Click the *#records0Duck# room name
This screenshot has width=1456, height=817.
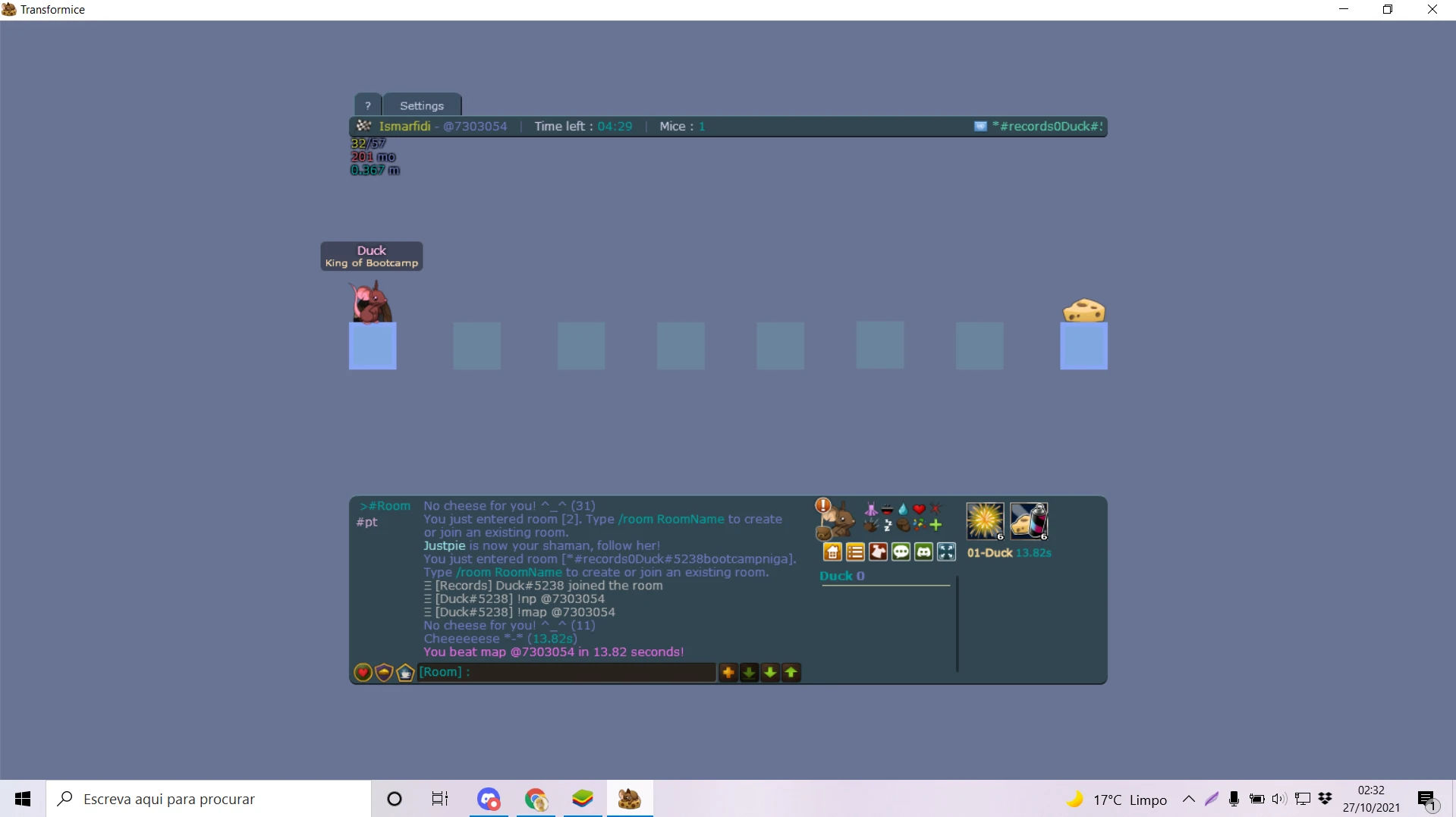1047,127
